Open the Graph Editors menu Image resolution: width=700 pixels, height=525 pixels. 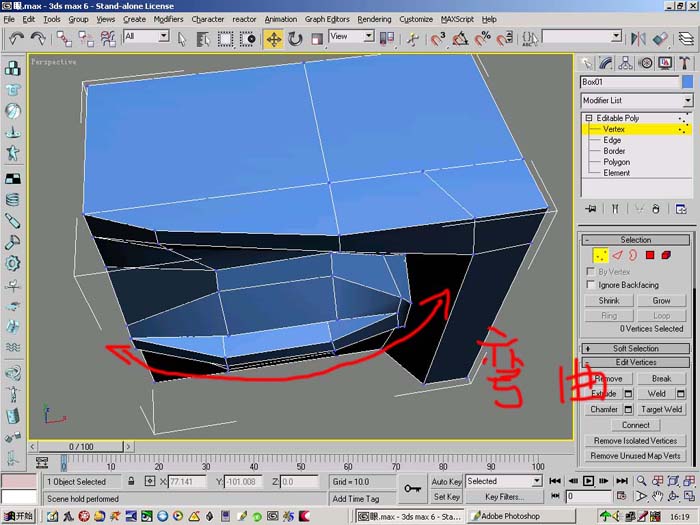point(327,19)
